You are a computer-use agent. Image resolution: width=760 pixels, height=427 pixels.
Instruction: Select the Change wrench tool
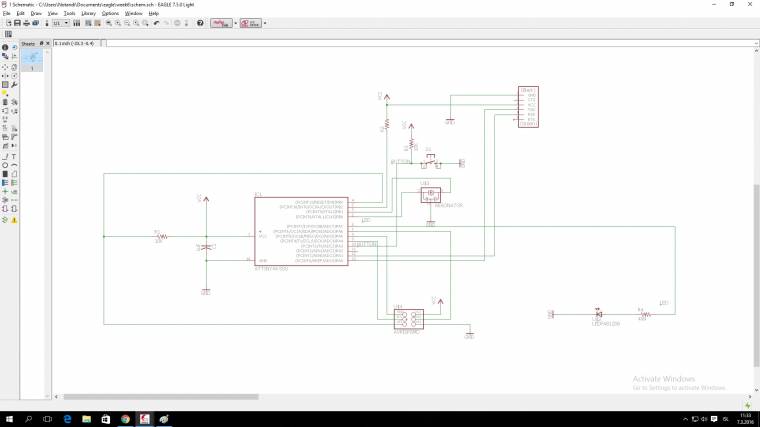pyautogui.click(x=14, y=85)
